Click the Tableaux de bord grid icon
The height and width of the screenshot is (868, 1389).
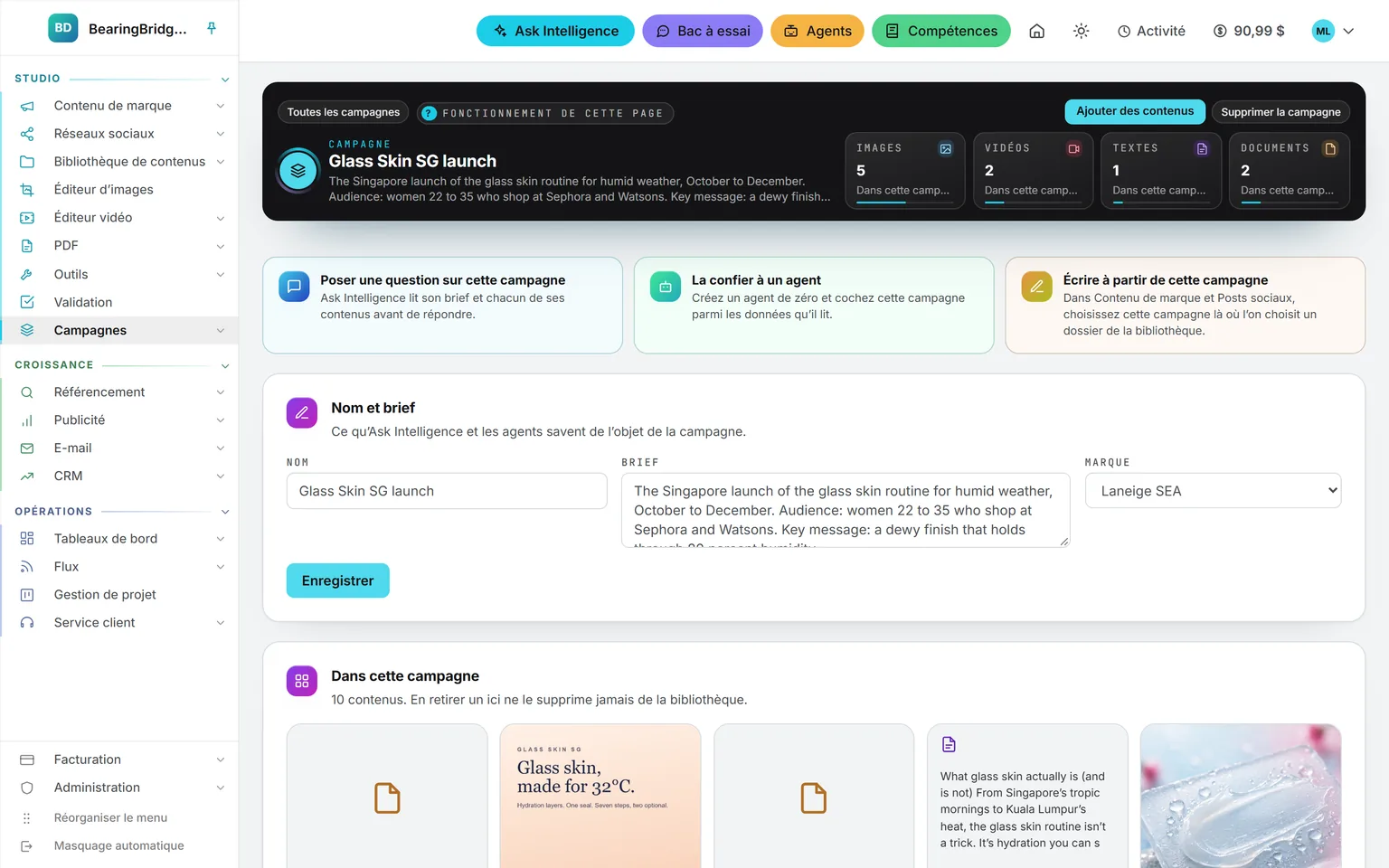click(27, 539)
